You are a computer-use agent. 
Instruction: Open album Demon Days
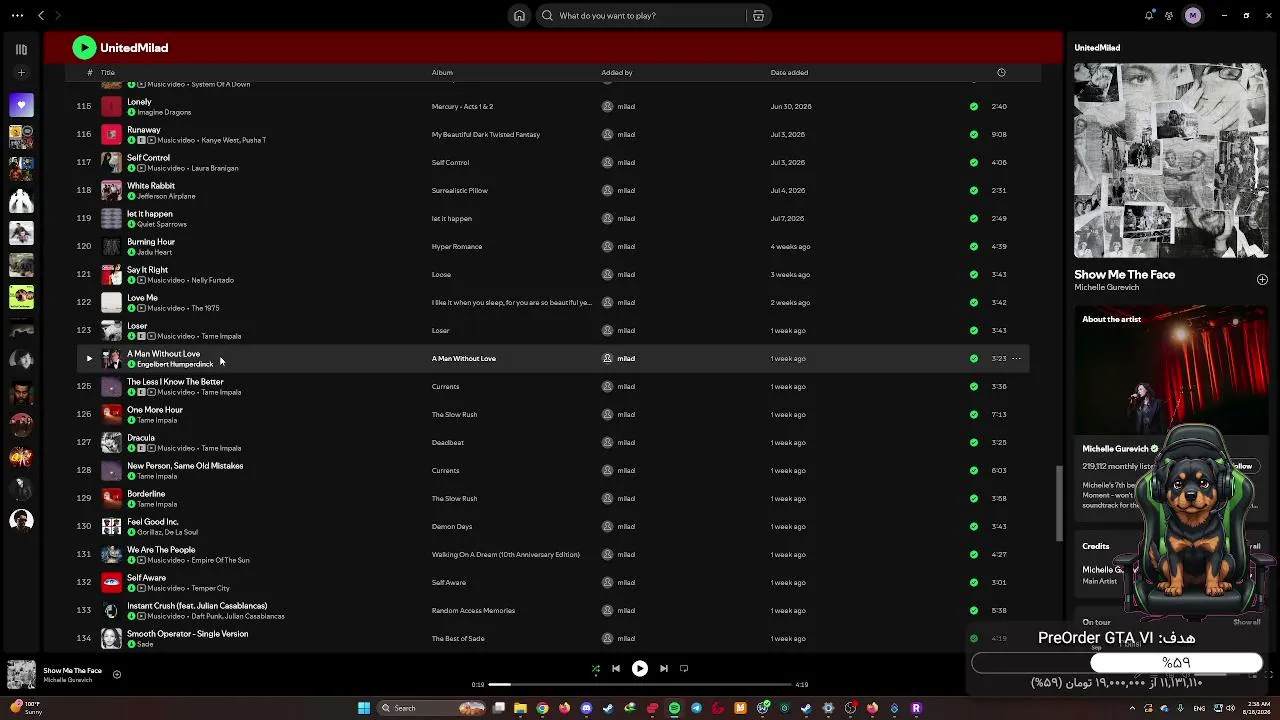452,526
